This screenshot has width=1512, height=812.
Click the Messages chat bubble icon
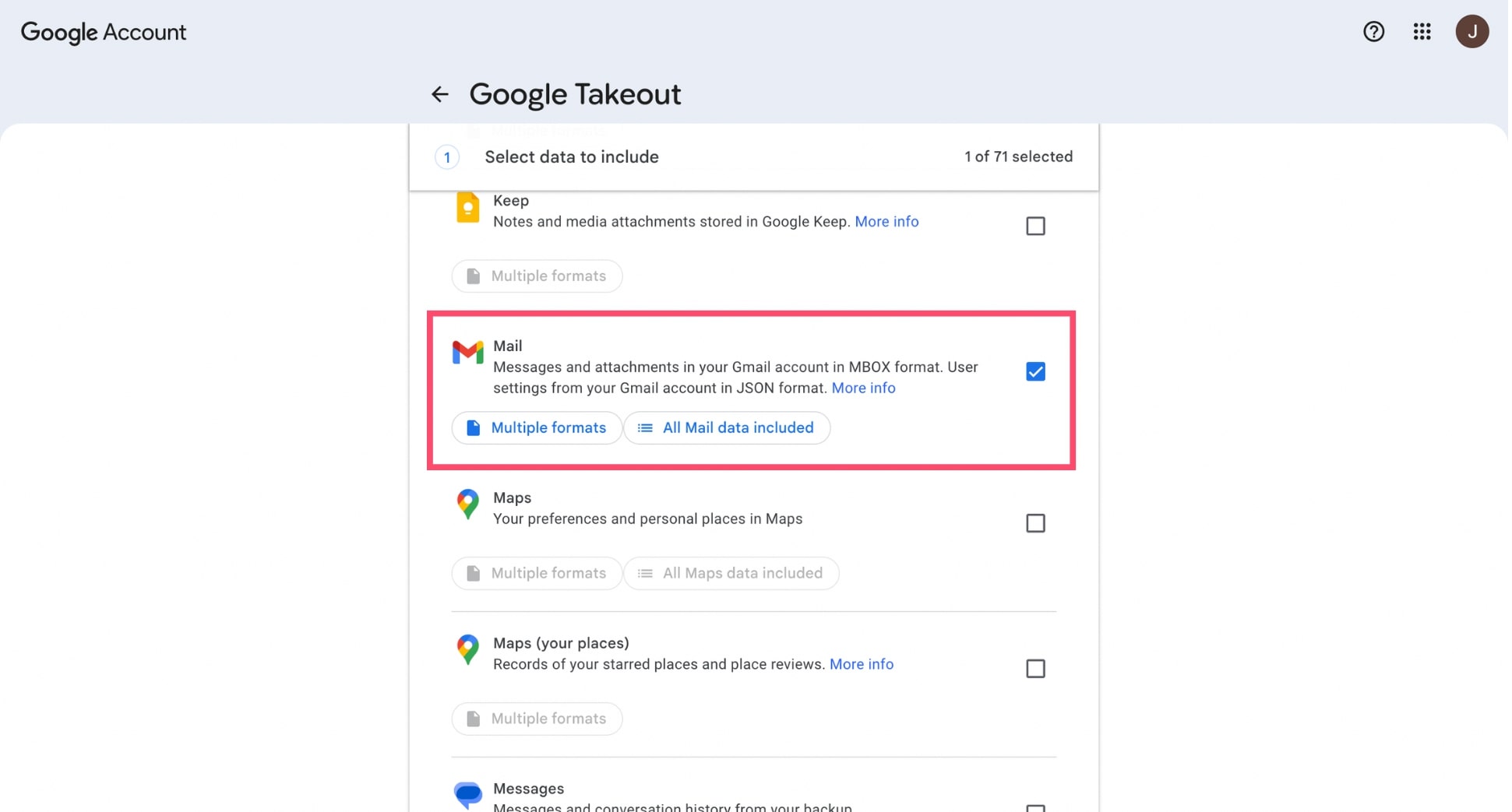pos(467,794)
